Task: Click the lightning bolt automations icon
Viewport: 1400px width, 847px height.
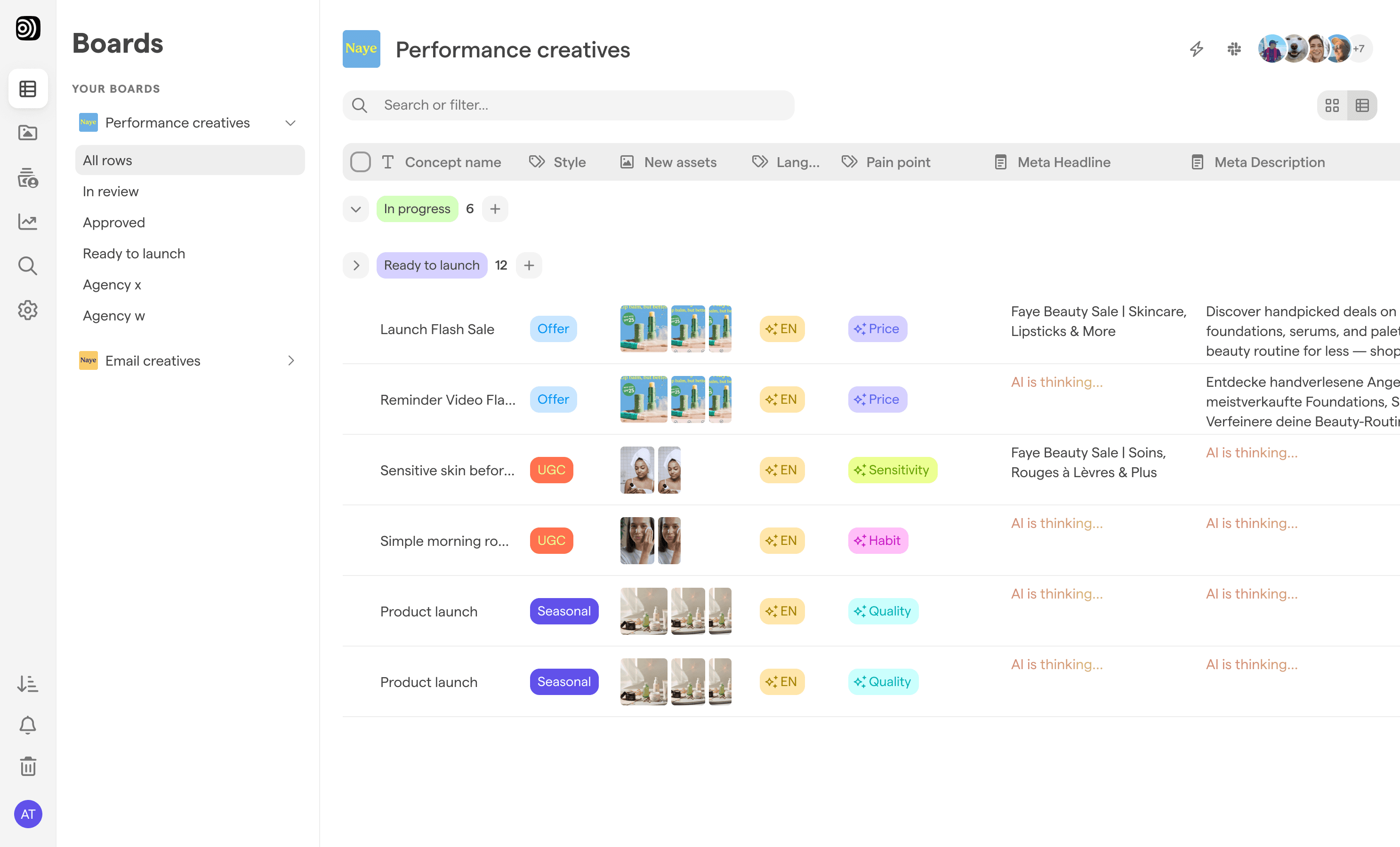Action: [x=1197, y=49]
